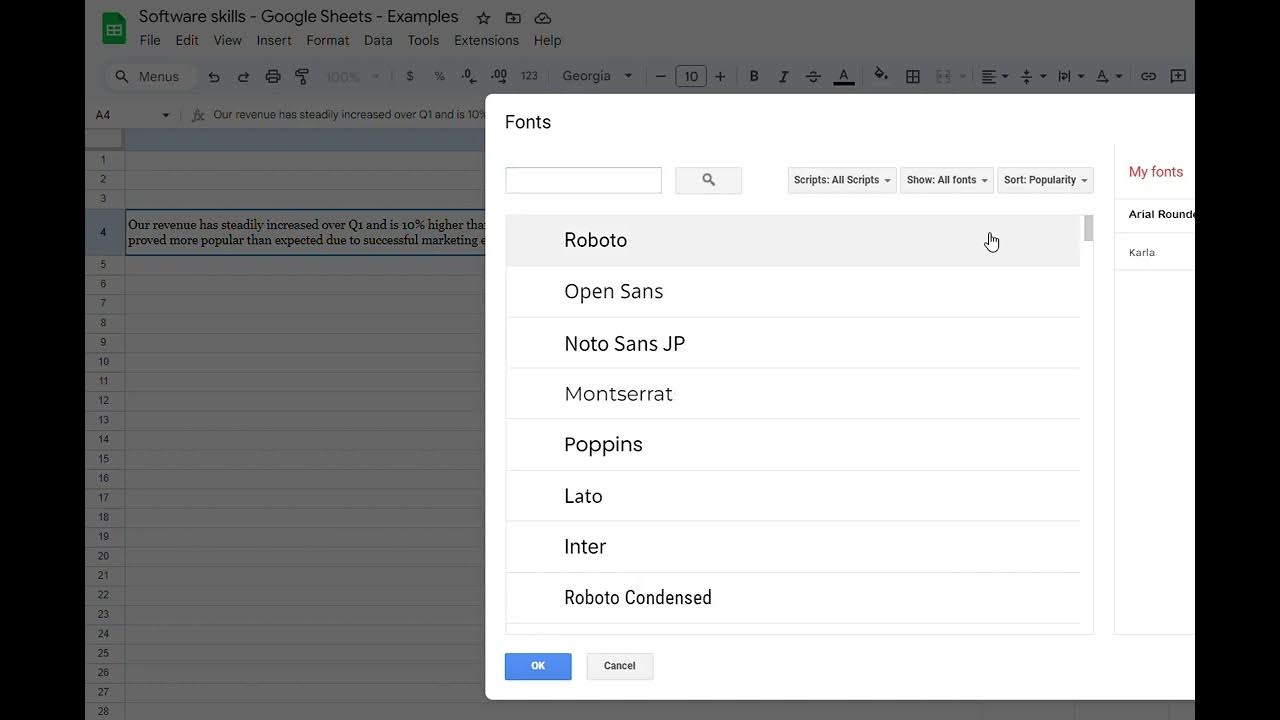Open the Extensions menu
The width and height of the screenshot is (1280, 720).
coord(486,40)
